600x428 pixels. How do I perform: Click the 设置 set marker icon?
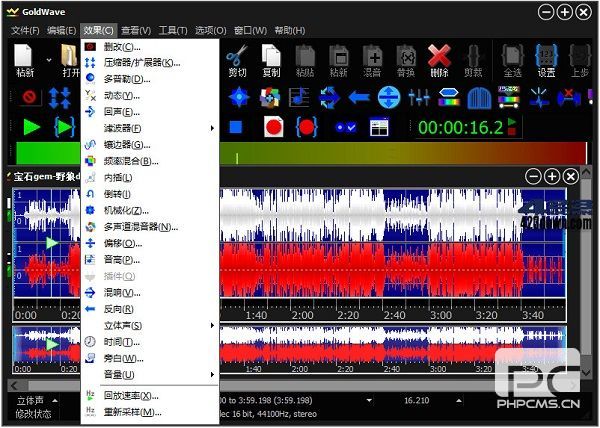click(546, 56)
